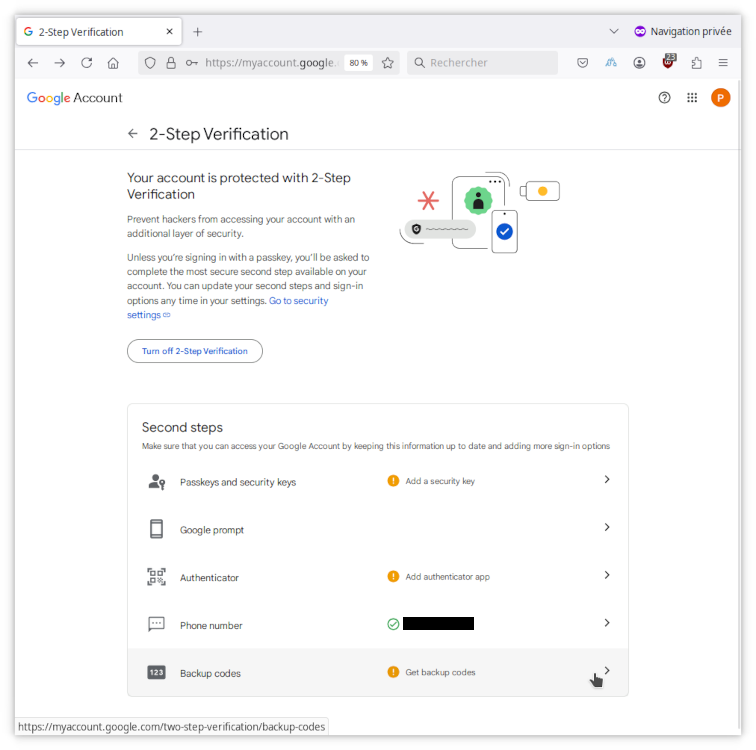Click Add authenticator app text

coord(447,577)
